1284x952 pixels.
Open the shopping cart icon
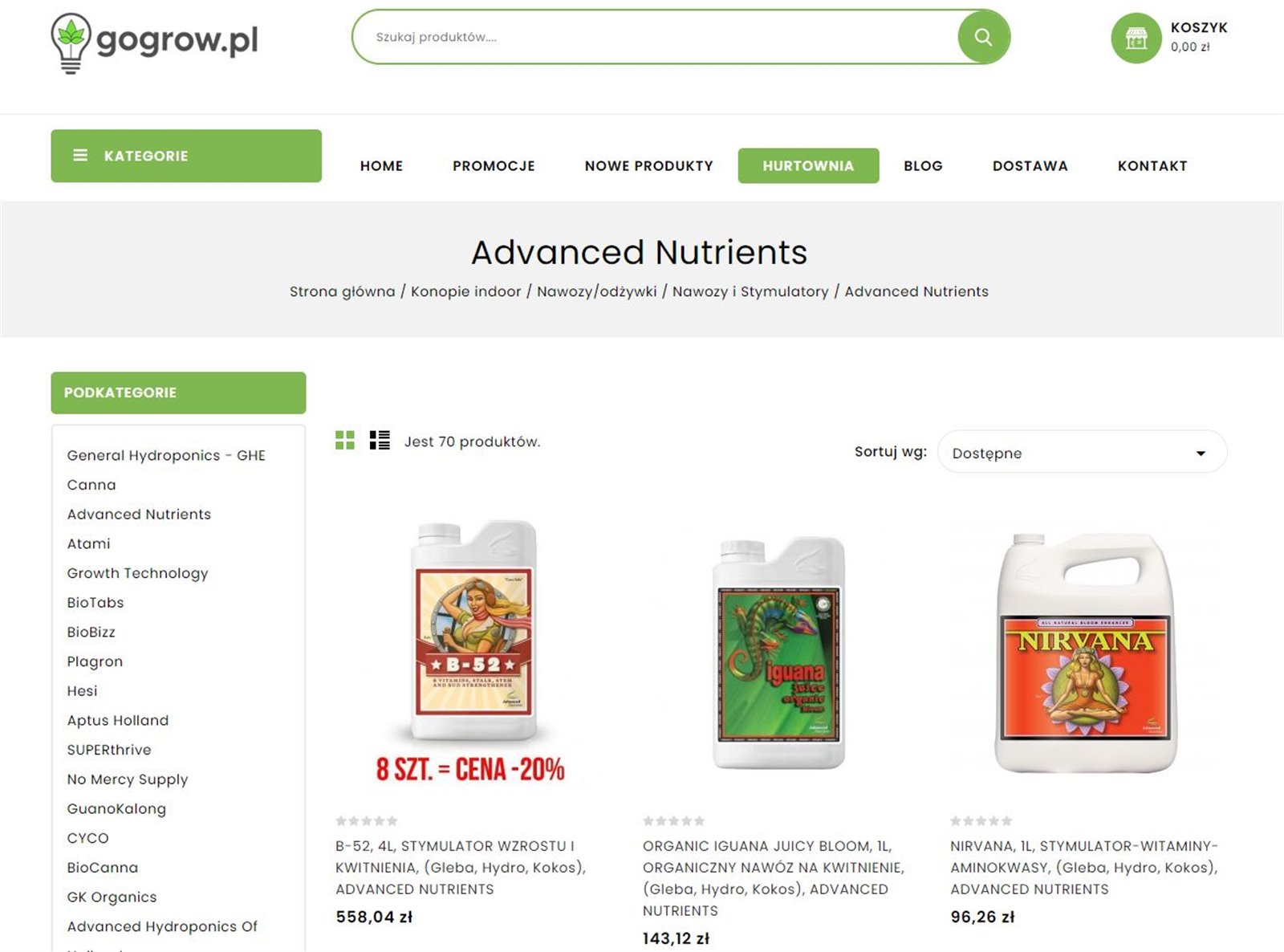pyautogui.click(x=1136, y=38)
